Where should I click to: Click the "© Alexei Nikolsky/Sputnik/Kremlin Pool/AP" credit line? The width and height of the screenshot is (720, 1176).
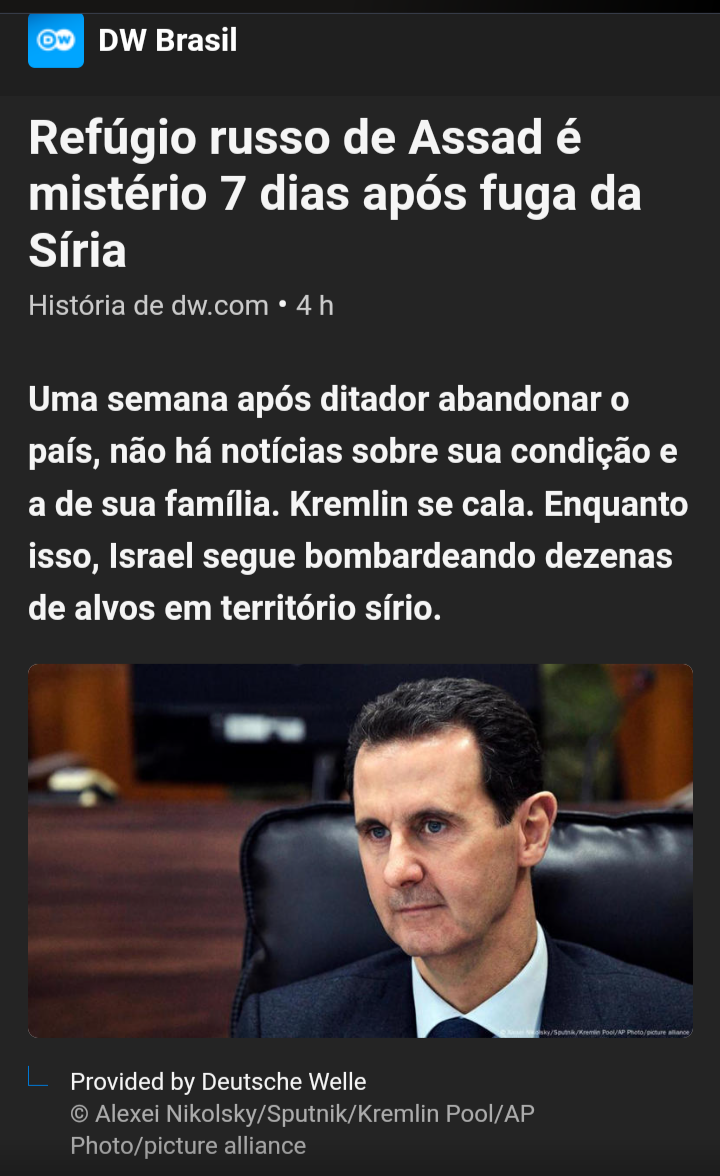point(302,1114)
